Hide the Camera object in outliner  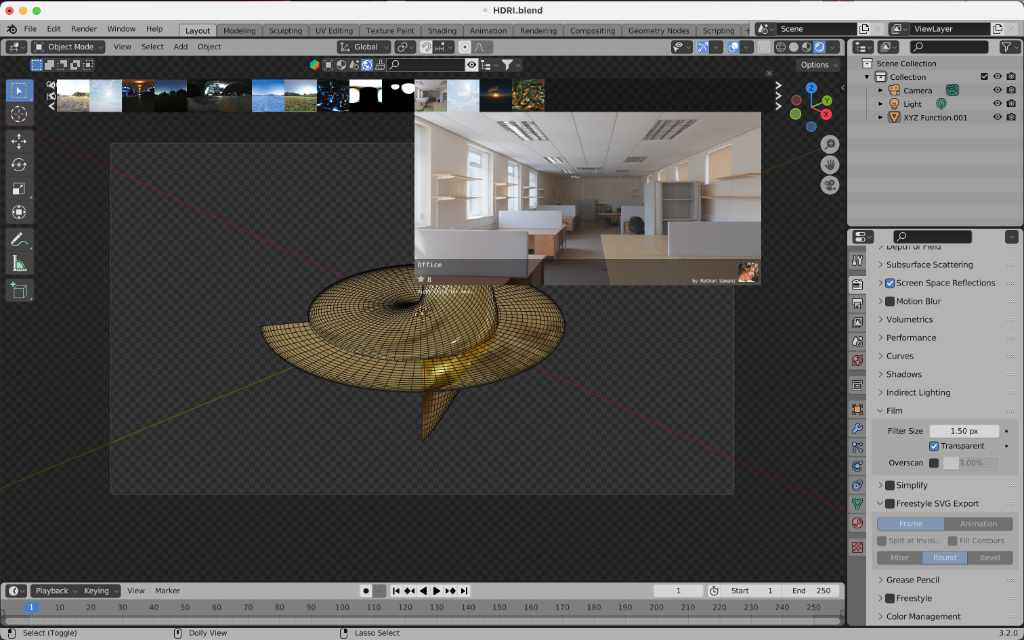tap(997, 90)
